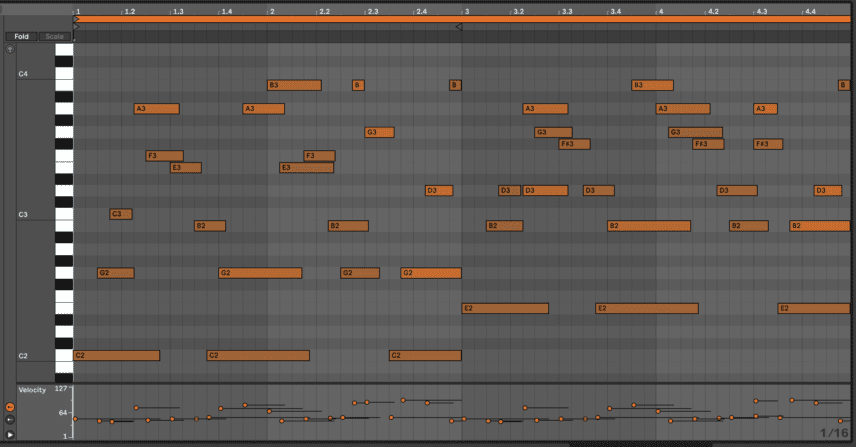Click ruler bar 3 marker
The width and height of the screenshot is (856, 447).
pyautogui.click(x=466, y=11)
